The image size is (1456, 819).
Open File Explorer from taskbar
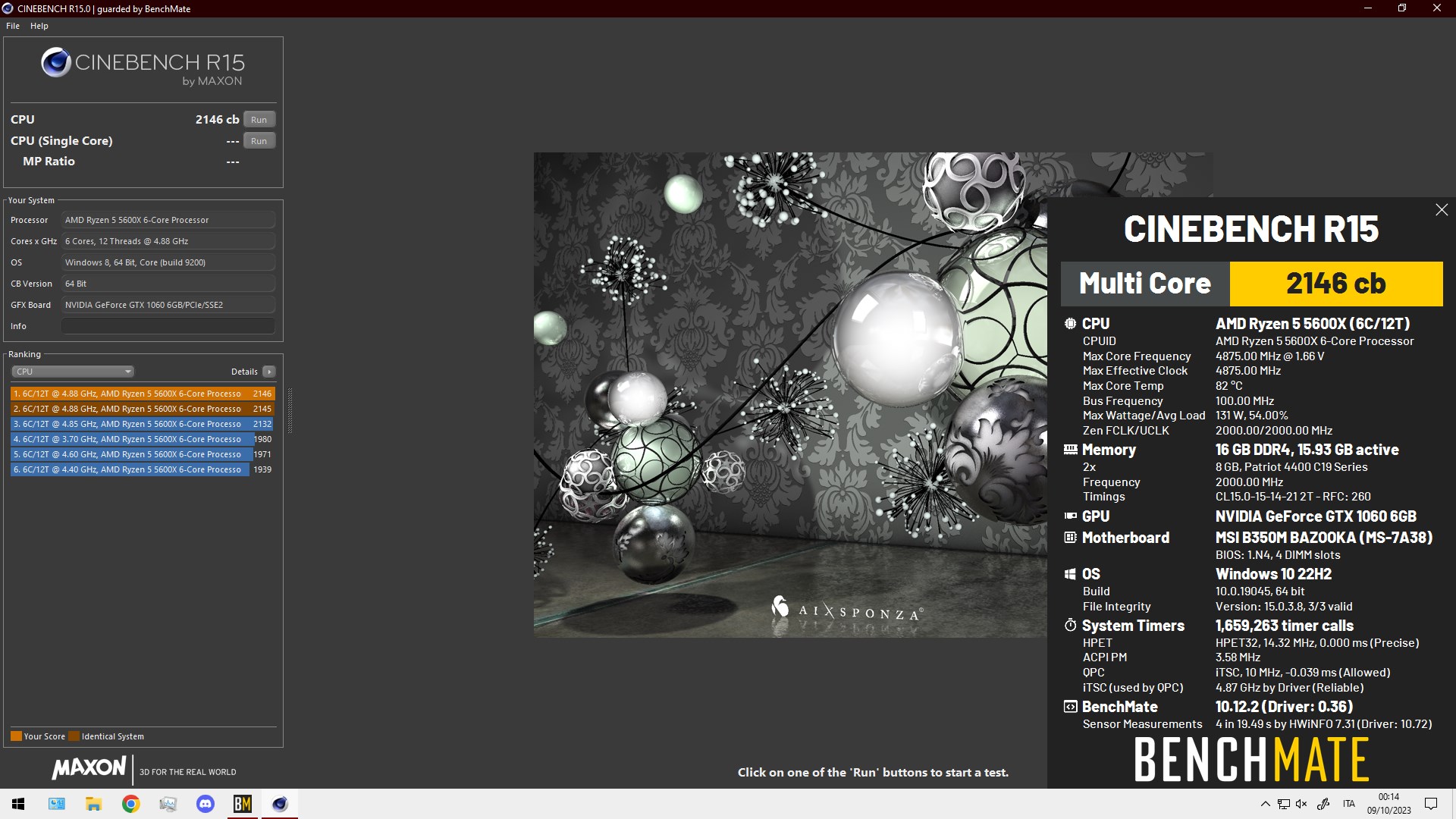(93, 804)
